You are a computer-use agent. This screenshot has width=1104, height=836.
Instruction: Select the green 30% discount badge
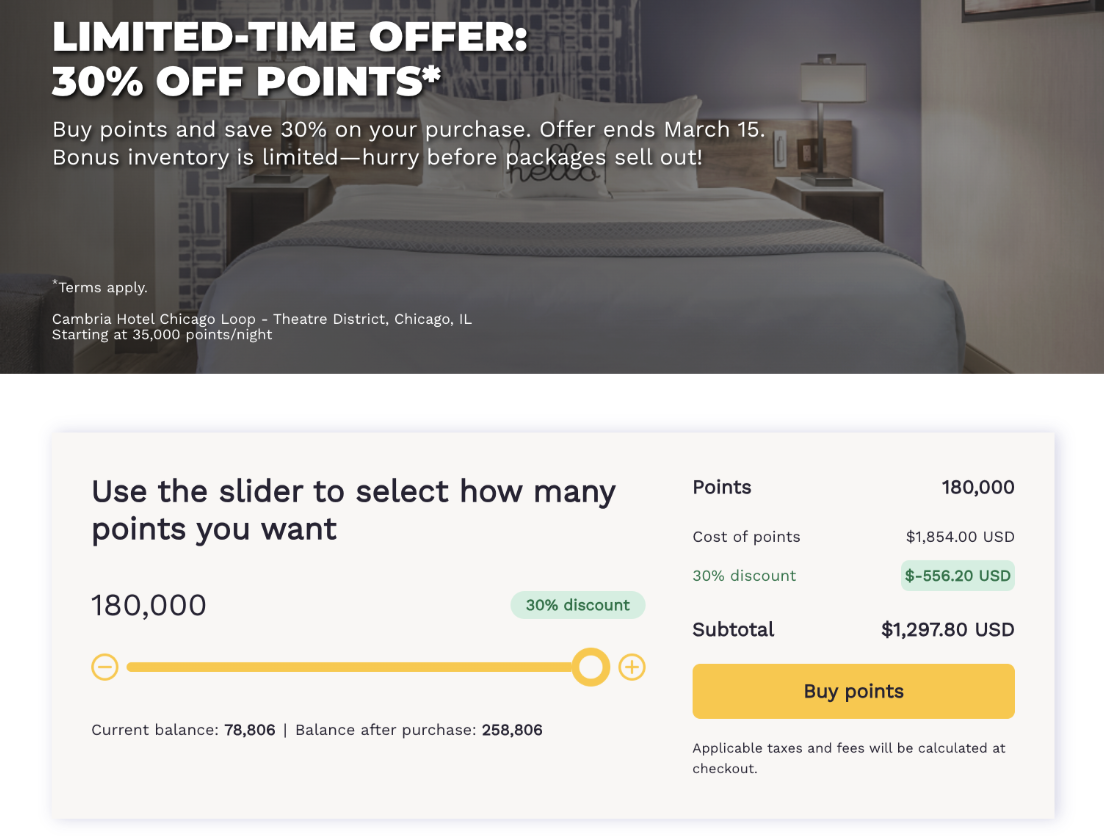[578, 605]
